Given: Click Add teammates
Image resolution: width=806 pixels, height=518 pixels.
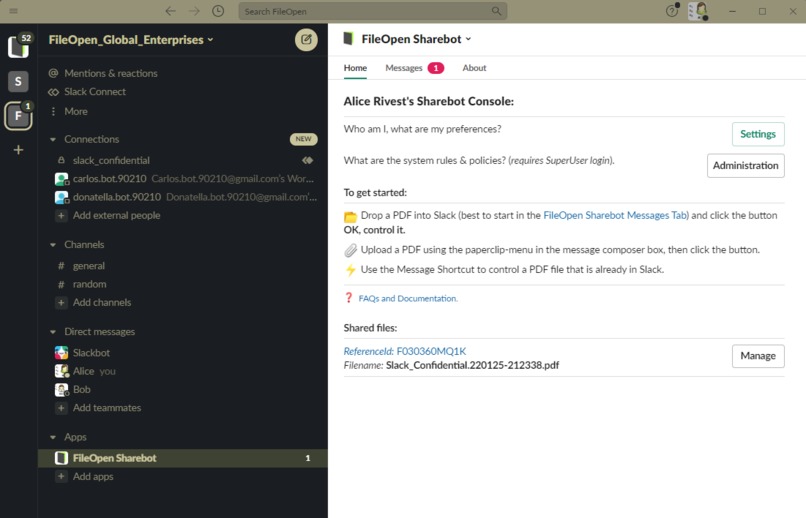Looking at the screenshot, I should tap(107, 408).
